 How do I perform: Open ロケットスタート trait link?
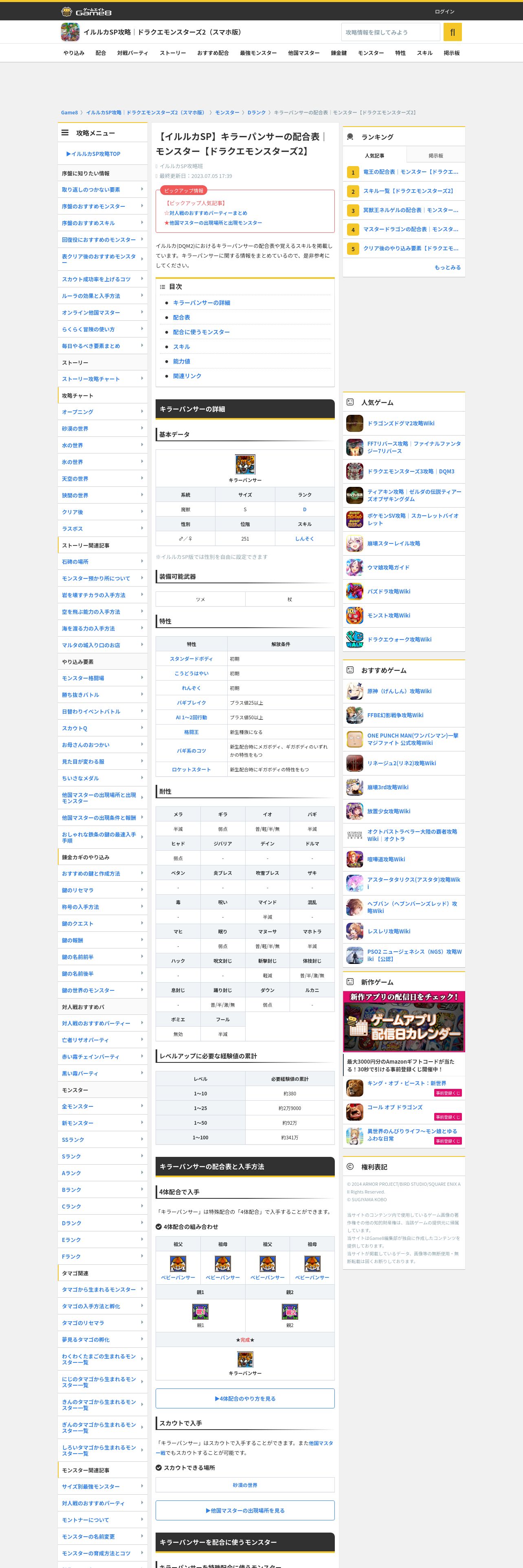coord(191,769)
